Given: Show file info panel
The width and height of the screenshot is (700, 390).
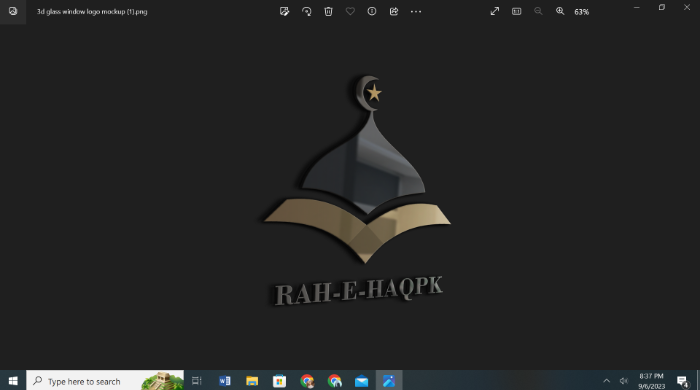Looking at the screenshot, I should click(x=371, y=12).
